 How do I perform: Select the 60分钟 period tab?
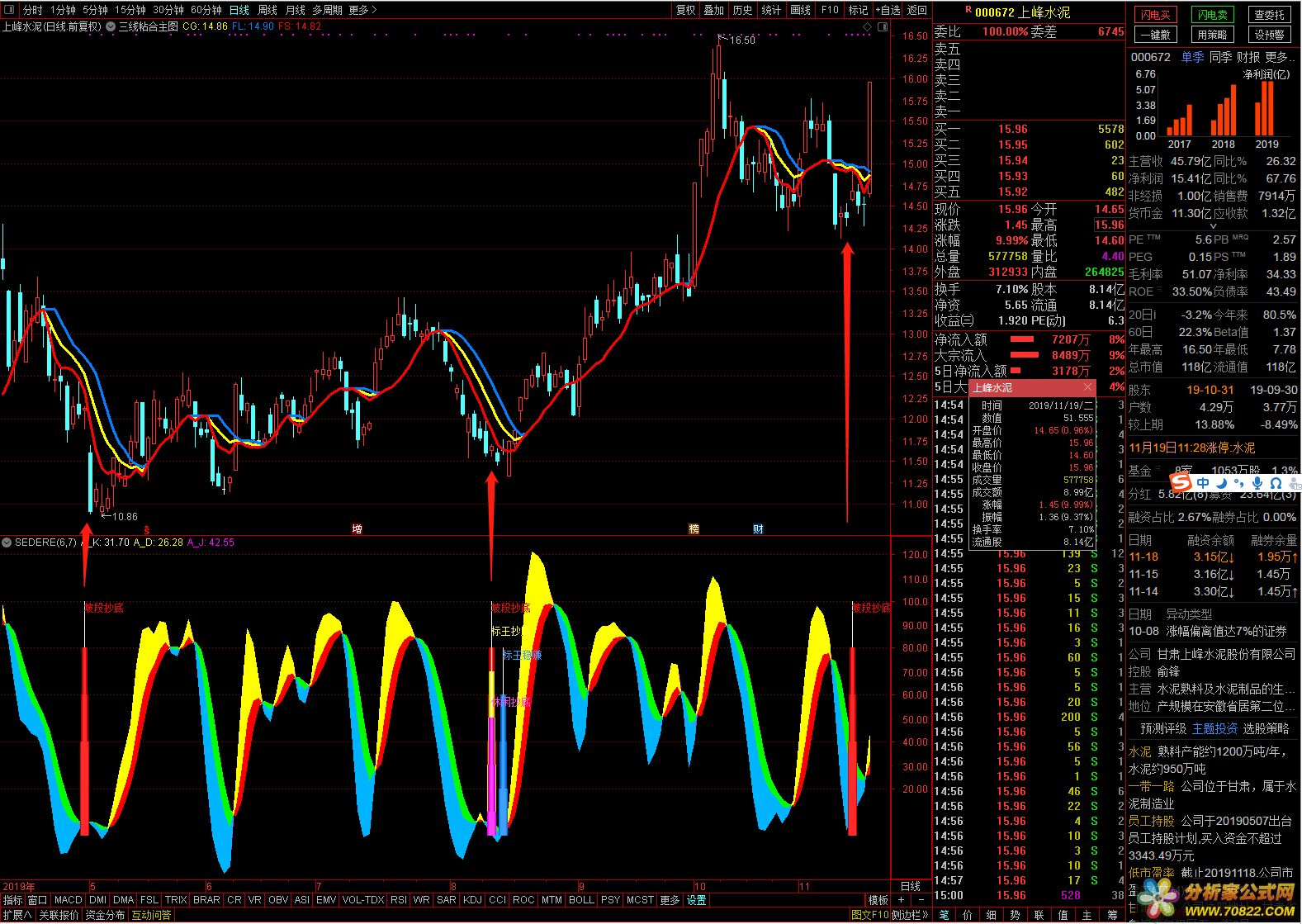206,10
